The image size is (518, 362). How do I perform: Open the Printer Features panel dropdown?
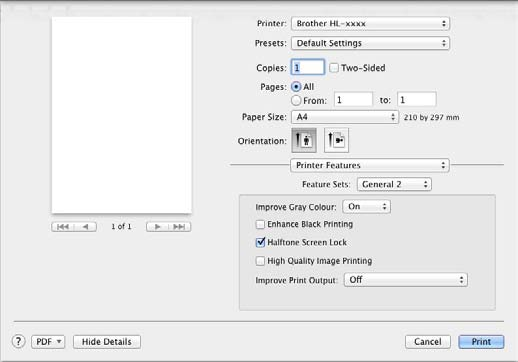[370, 165]
